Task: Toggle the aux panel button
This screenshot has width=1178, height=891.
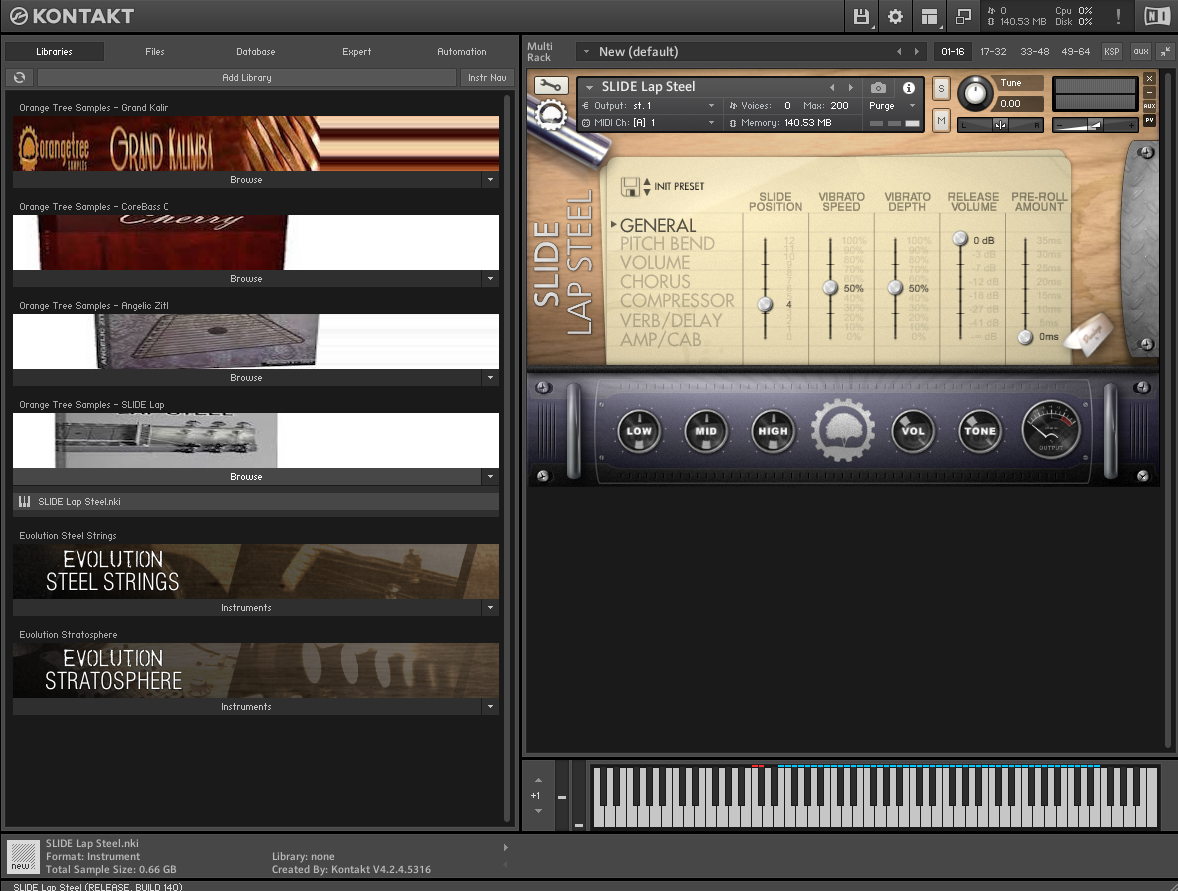Action: point(1140,52)
